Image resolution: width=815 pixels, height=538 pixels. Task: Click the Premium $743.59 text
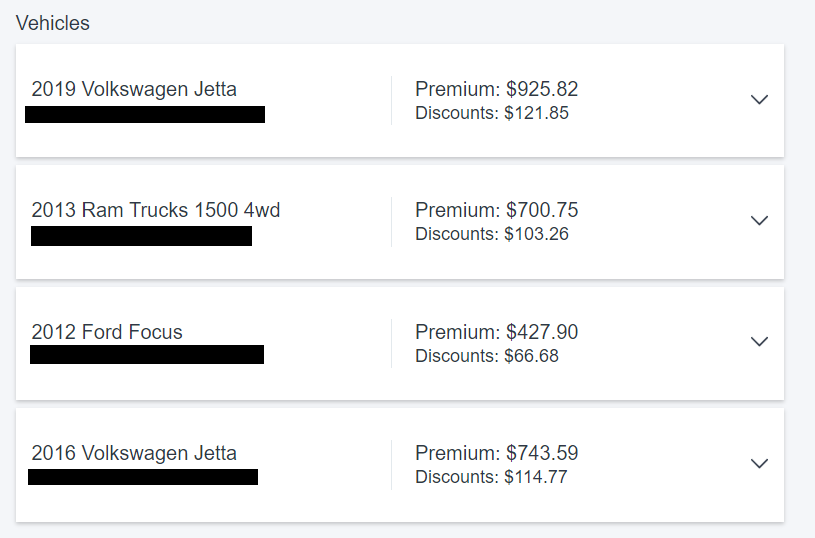[x=496, y=453]
